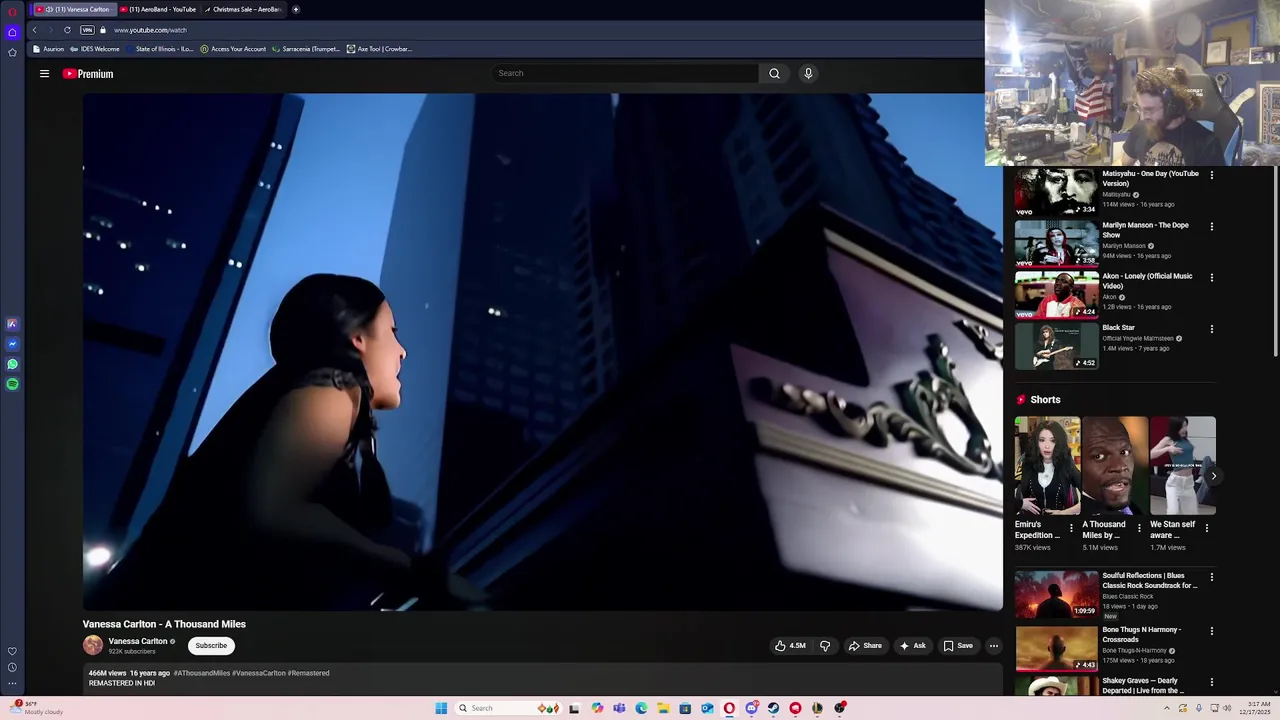This screenshot has height=720, width=1280.
Task: Open the Opera menu logo icon
Action: [x=12, y=11]
